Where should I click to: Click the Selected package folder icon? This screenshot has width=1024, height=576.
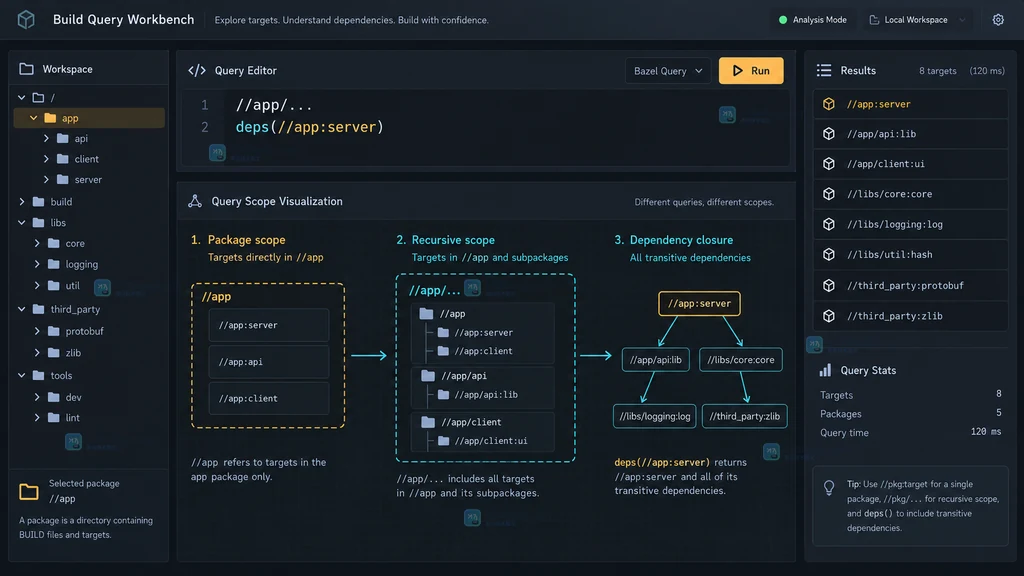click(x=29, y=491)
